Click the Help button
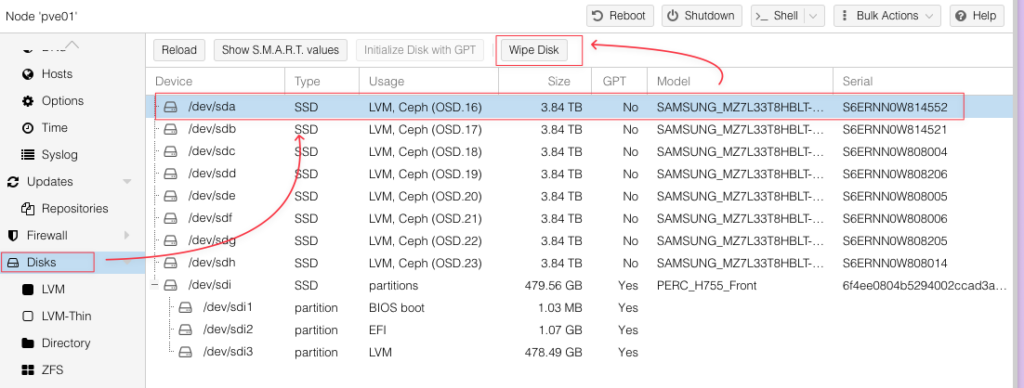The width and height of the screenshot is (1024, 388). [x=977, y=16]
